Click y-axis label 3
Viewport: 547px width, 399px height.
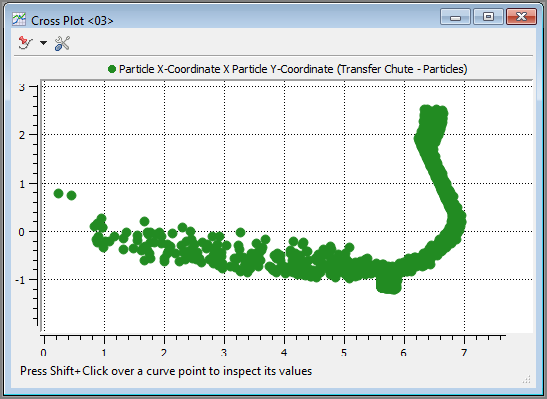pos(22,87)
